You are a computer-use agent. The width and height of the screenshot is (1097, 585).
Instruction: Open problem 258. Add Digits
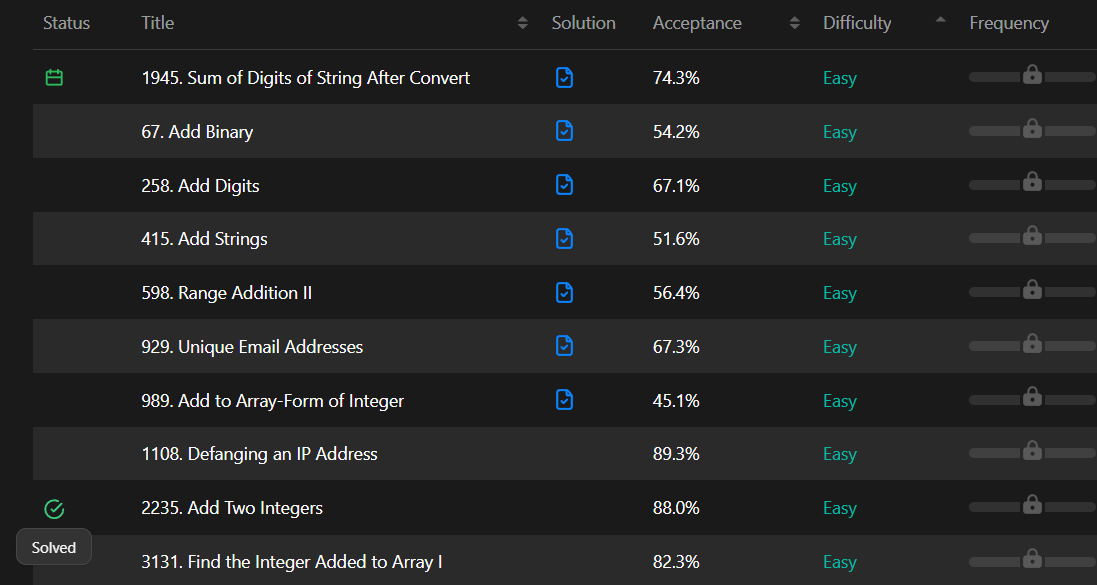[x=200, y=185]
